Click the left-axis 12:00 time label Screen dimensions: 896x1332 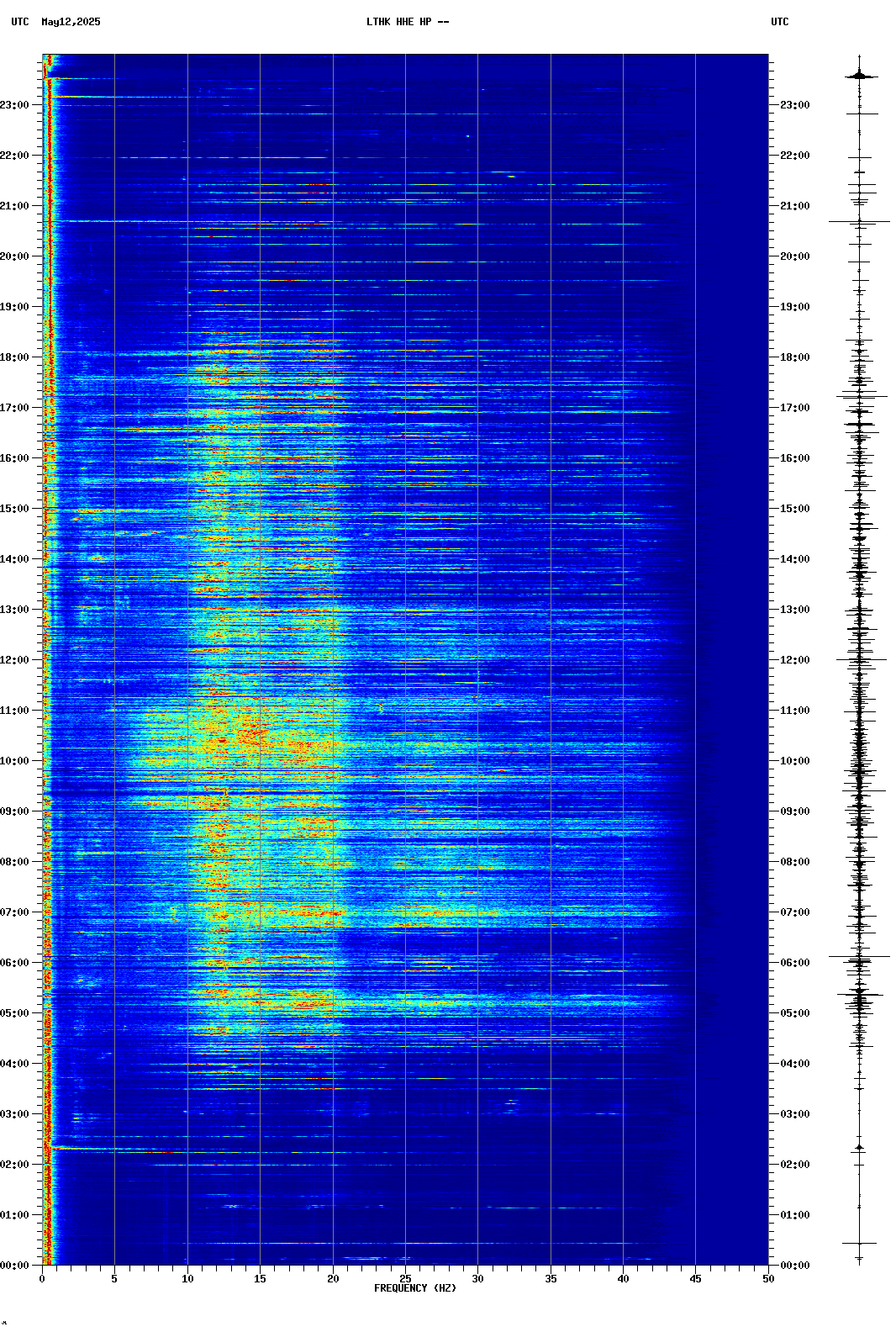tap(14, 660)
